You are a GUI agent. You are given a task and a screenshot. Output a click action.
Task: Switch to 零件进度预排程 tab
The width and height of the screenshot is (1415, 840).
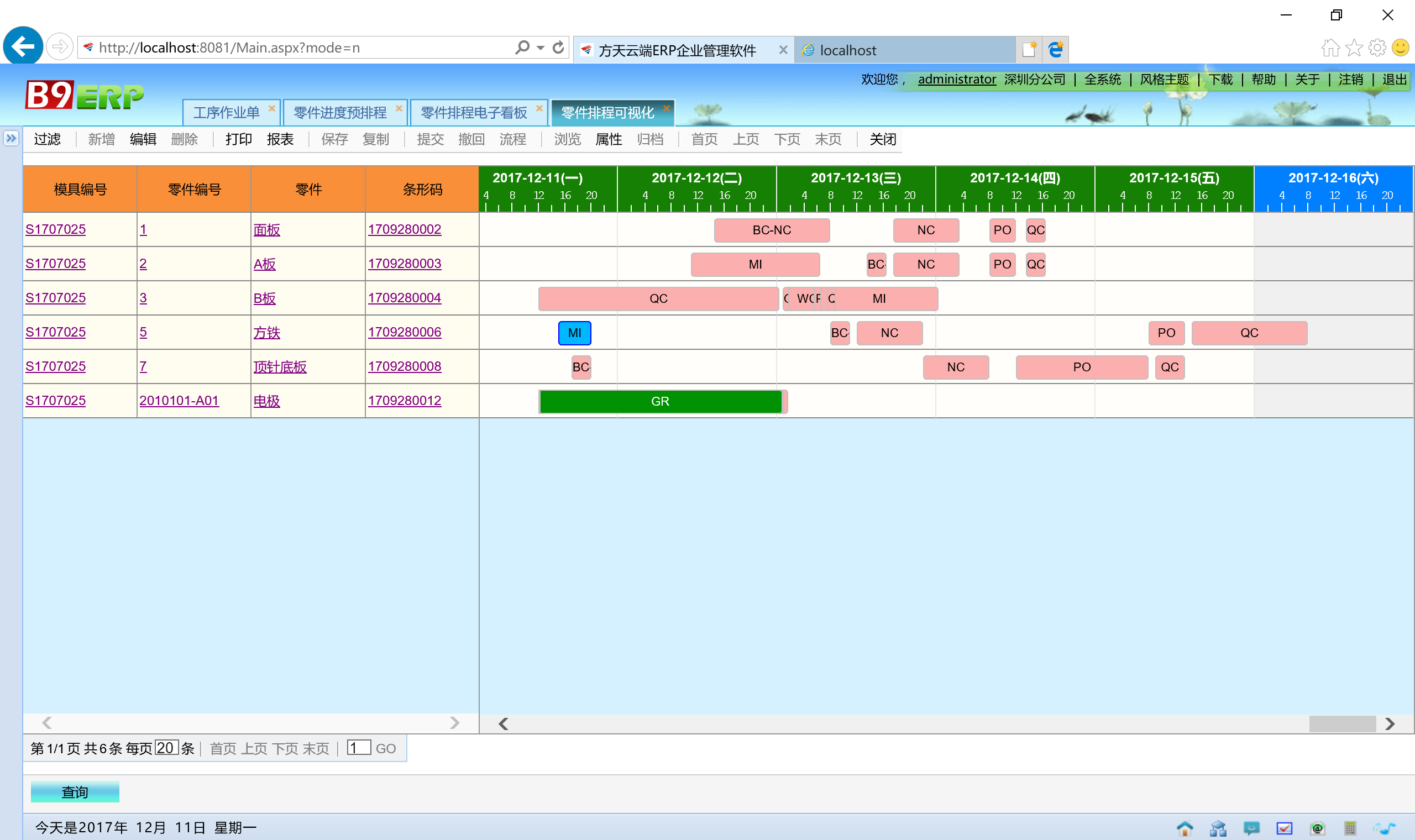tap(339, 113)
